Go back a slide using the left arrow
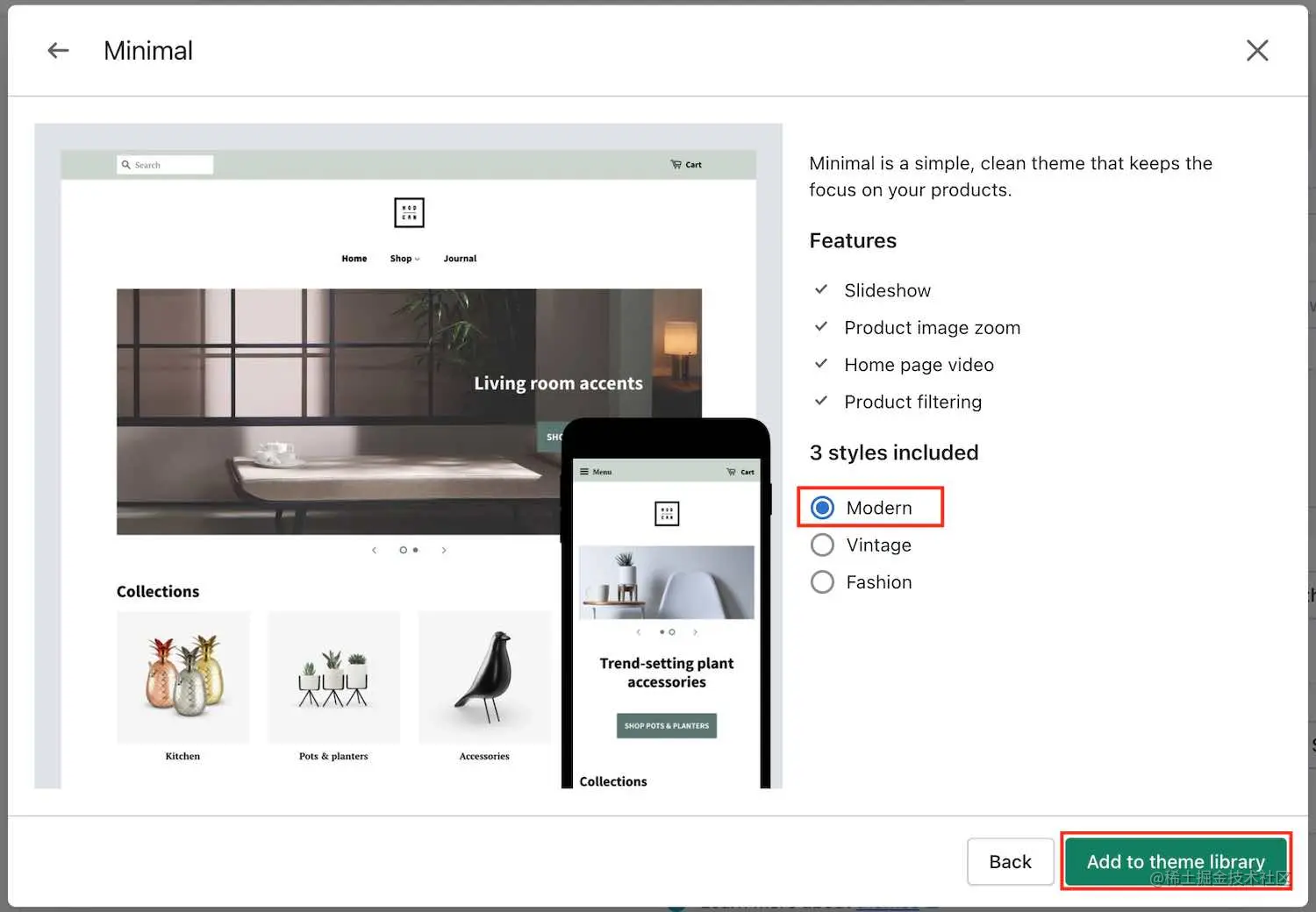This screenshot has width=1316, height=912. 375,550
